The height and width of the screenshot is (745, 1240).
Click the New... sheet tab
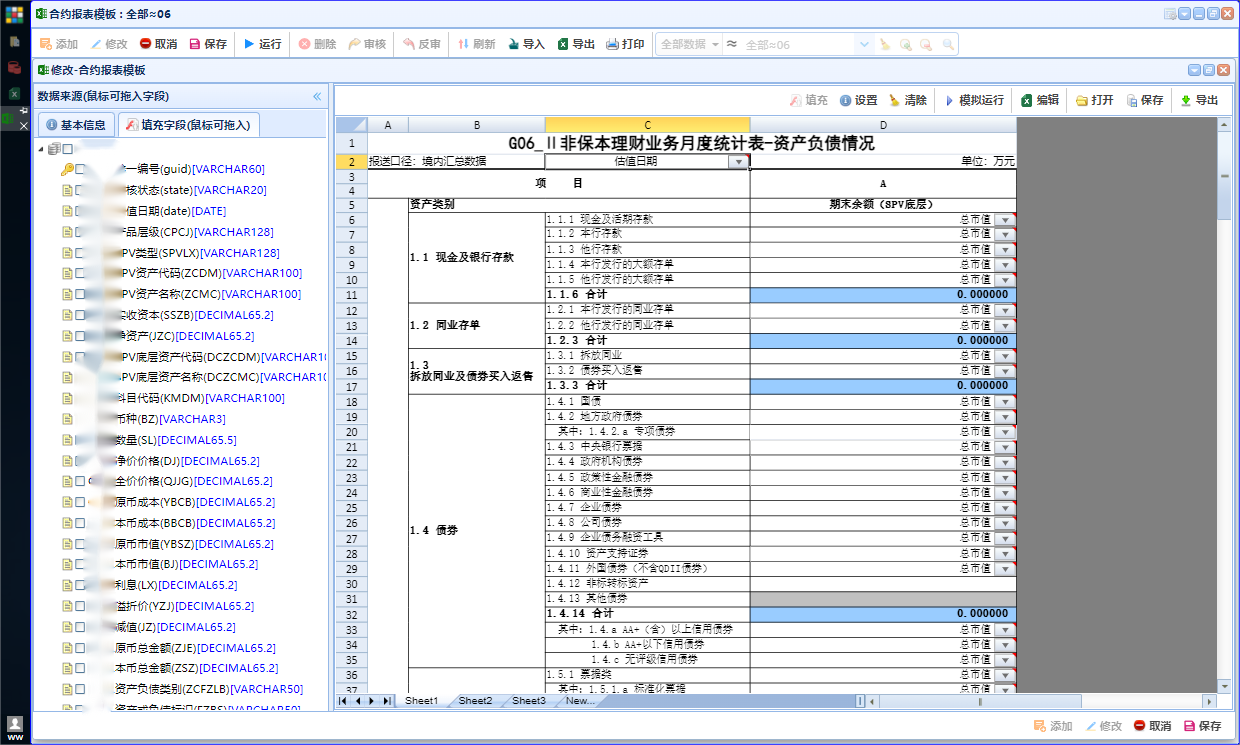(580, 701)
